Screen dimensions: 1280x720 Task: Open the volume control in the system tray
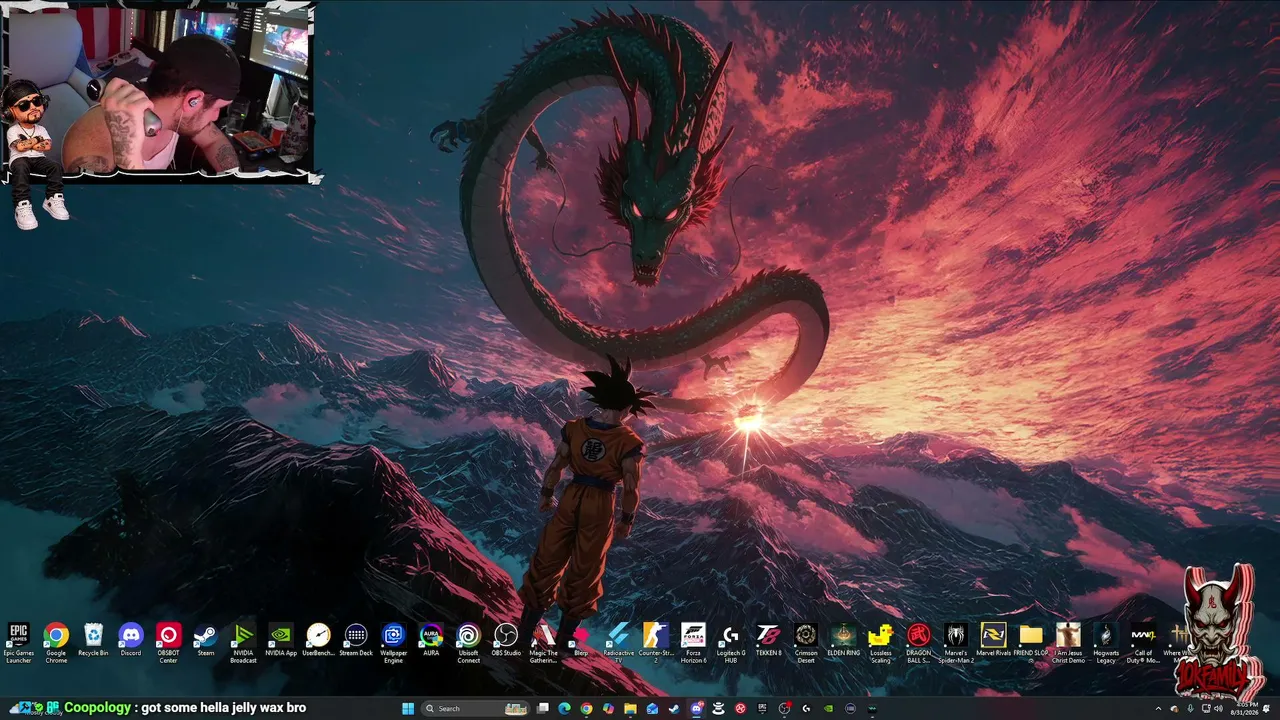(1219, 709)
